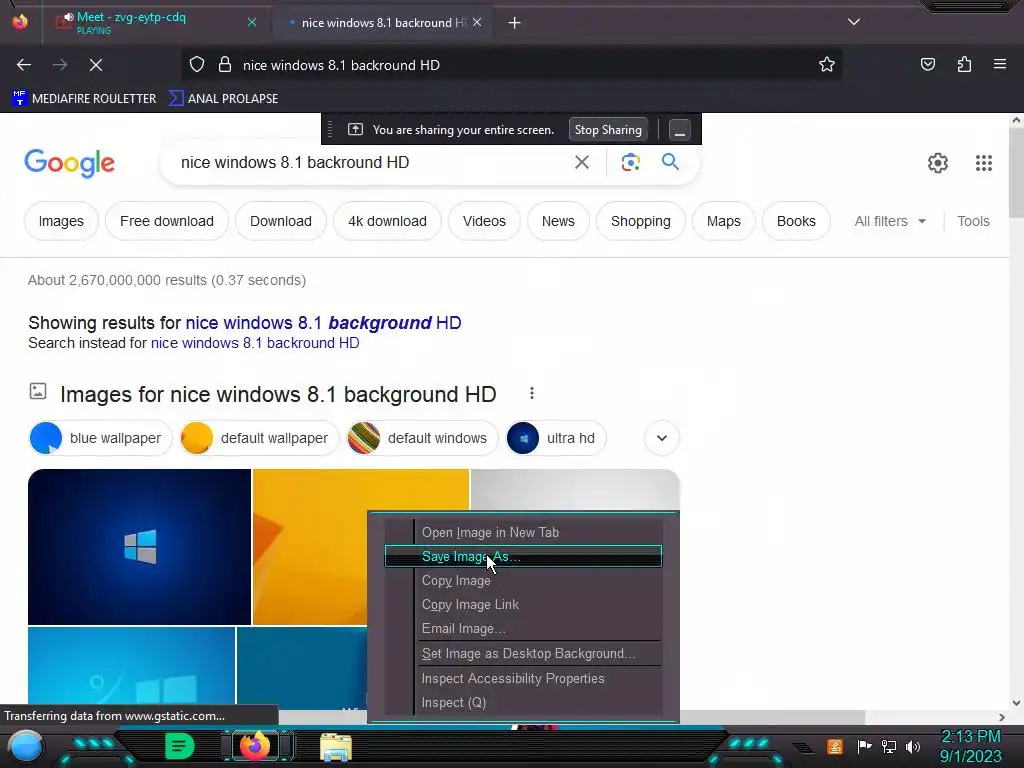Open the list all tabs chevron
Screen dimensions: 1024x768
point(854,22)
